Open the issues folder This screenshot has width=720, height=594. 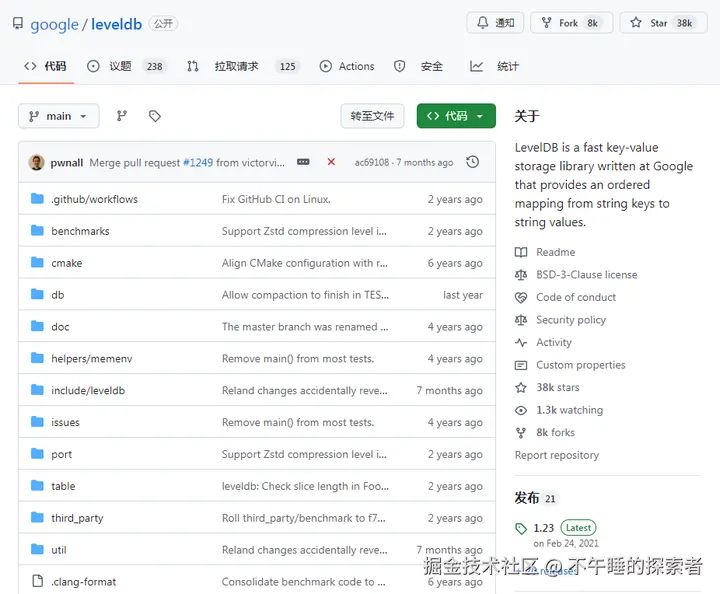coord(65,422)
